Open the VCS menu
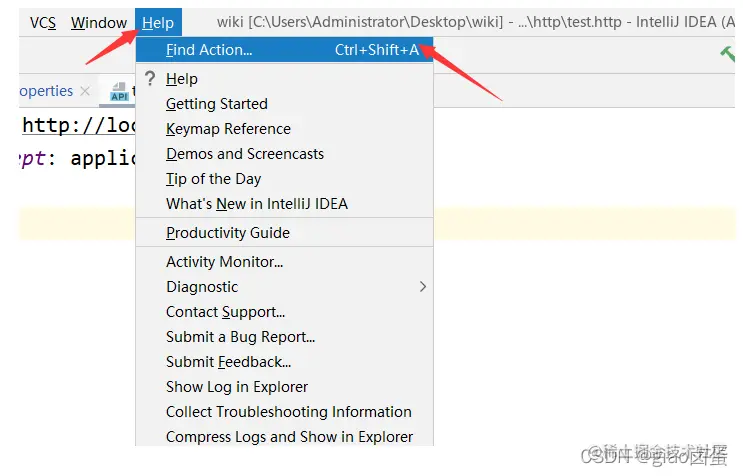743x476 pixels. click(x=43, y=22)
